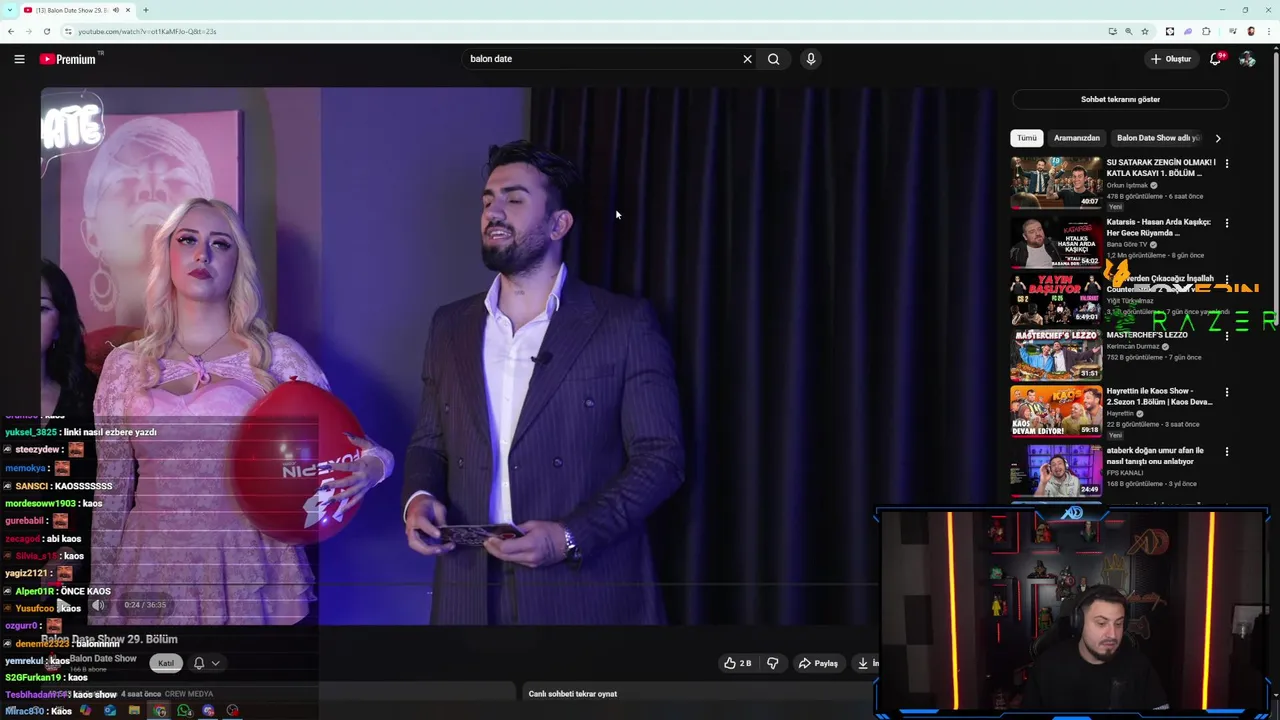Open options for Hayrettin Kaos Show video
This screenshot has height=720, width=1280.
[x=1227, y=392]
